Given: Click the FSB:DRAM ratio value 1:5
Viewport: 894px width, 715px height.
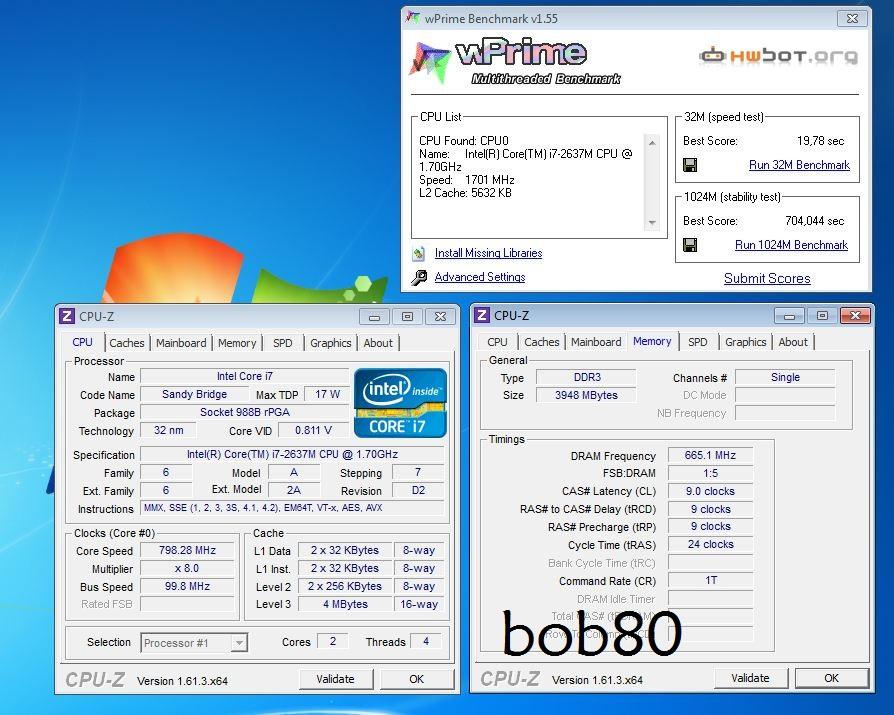Looking at the screenshot, I should click(710, 473).
